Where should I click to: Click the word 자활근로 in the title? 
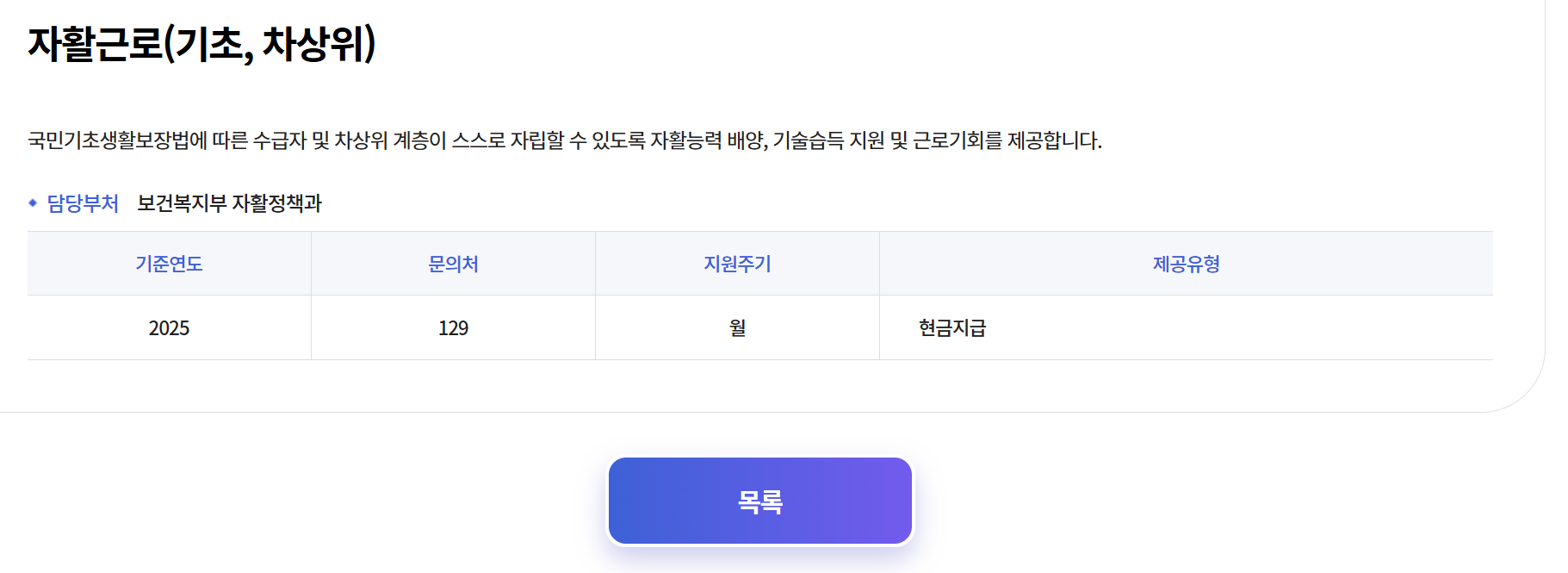pyautogui.click(x=95, y=43)
